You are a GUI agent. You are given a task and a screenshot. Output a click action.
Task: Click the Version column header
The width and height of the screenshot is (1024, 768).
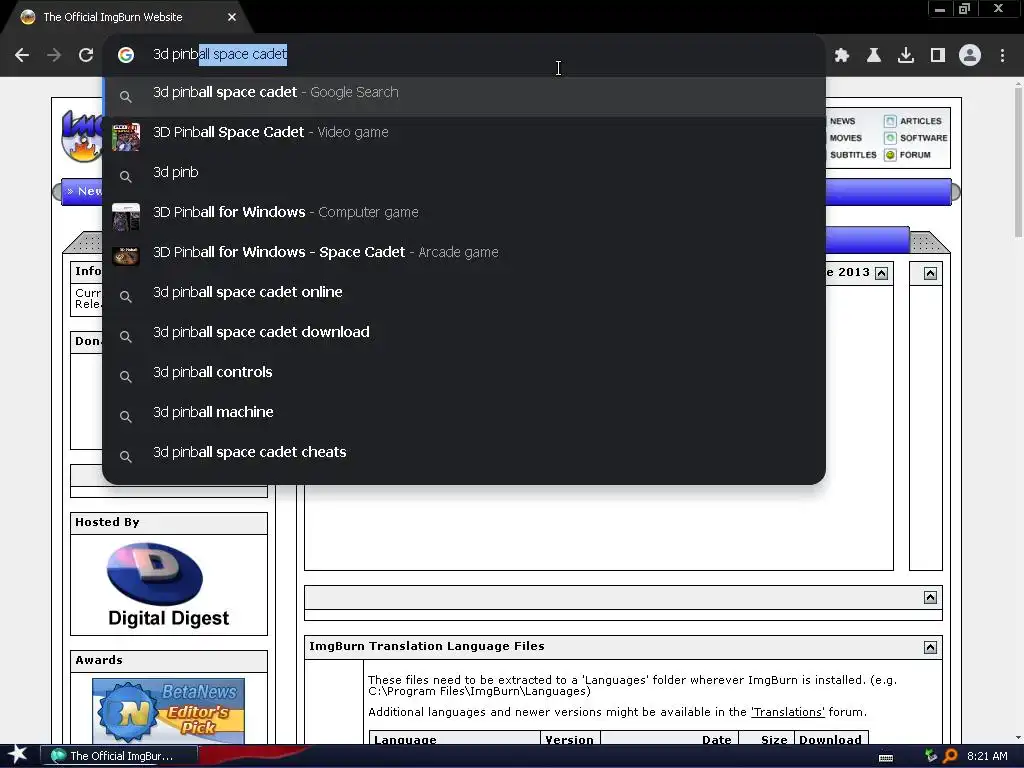point(569,739)
